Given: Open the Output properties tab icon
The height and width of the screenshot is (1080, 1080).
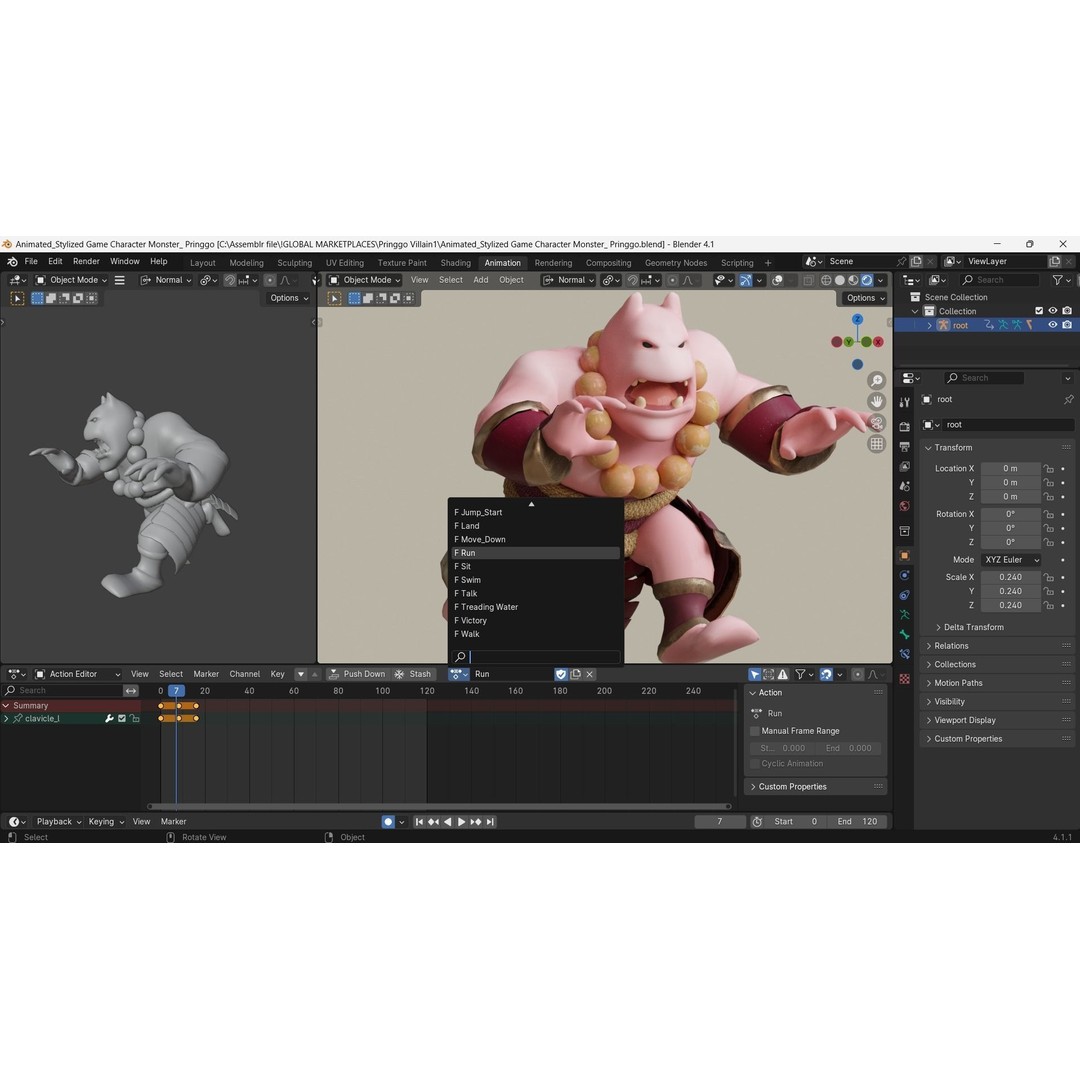Looking at the screenshot, I should tap(904, 447).
